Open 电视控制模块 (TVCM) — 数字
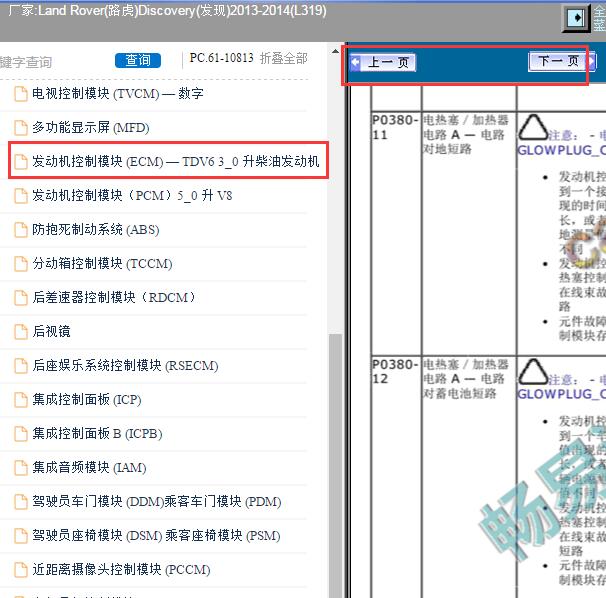Viewport: 606px width, 598px height. [x=117, y=94]
